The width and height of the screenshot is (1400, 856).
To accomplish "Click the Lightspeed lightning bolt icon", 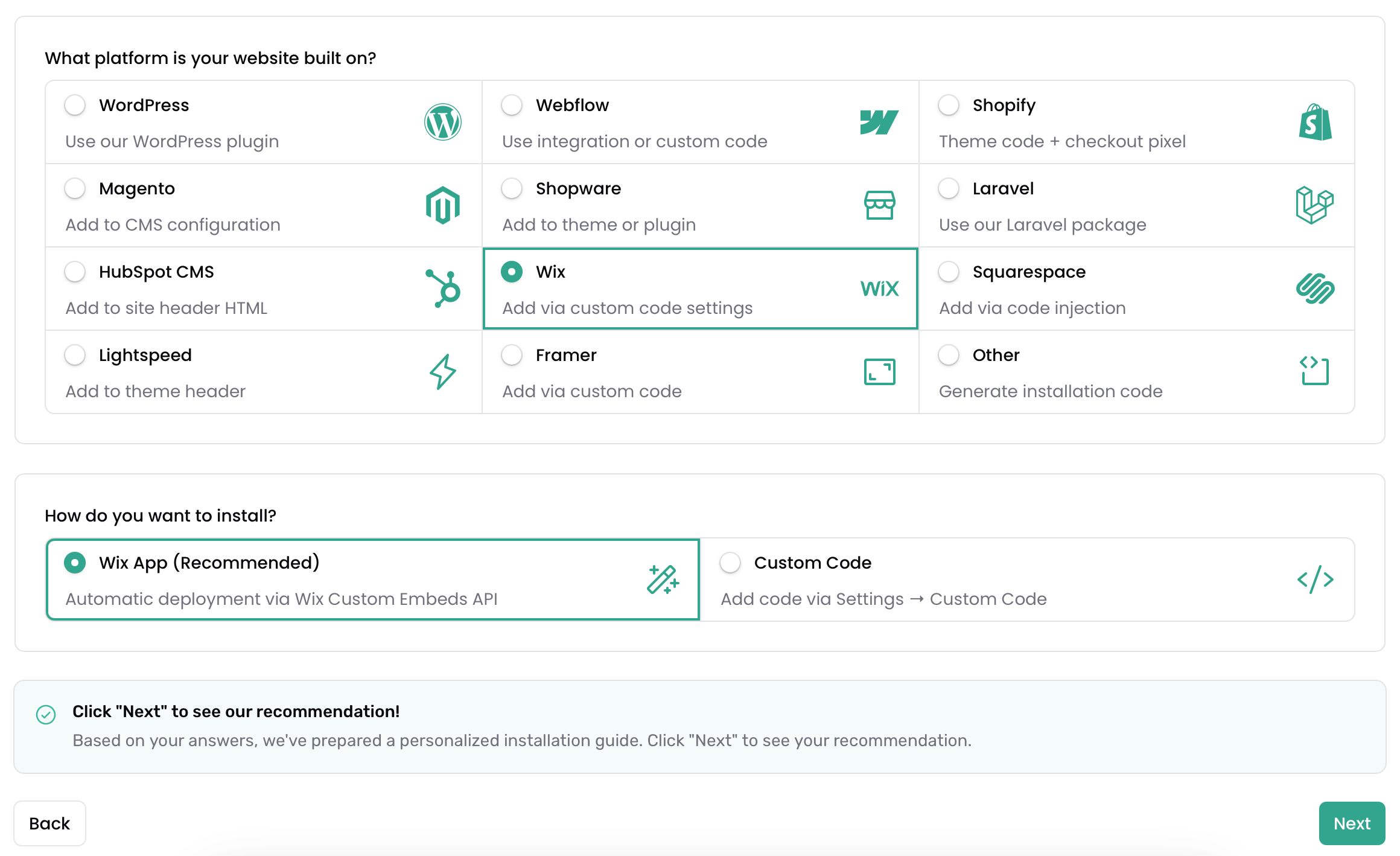I will [x=443, y=372].
